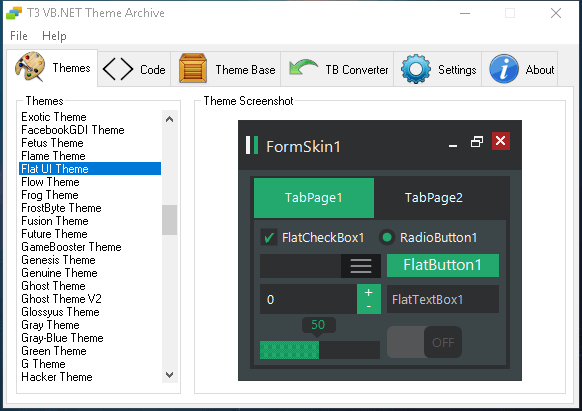This screenshot has width=582, height=411.
Task: Click the blue info About icon
Action: [504, 69]
